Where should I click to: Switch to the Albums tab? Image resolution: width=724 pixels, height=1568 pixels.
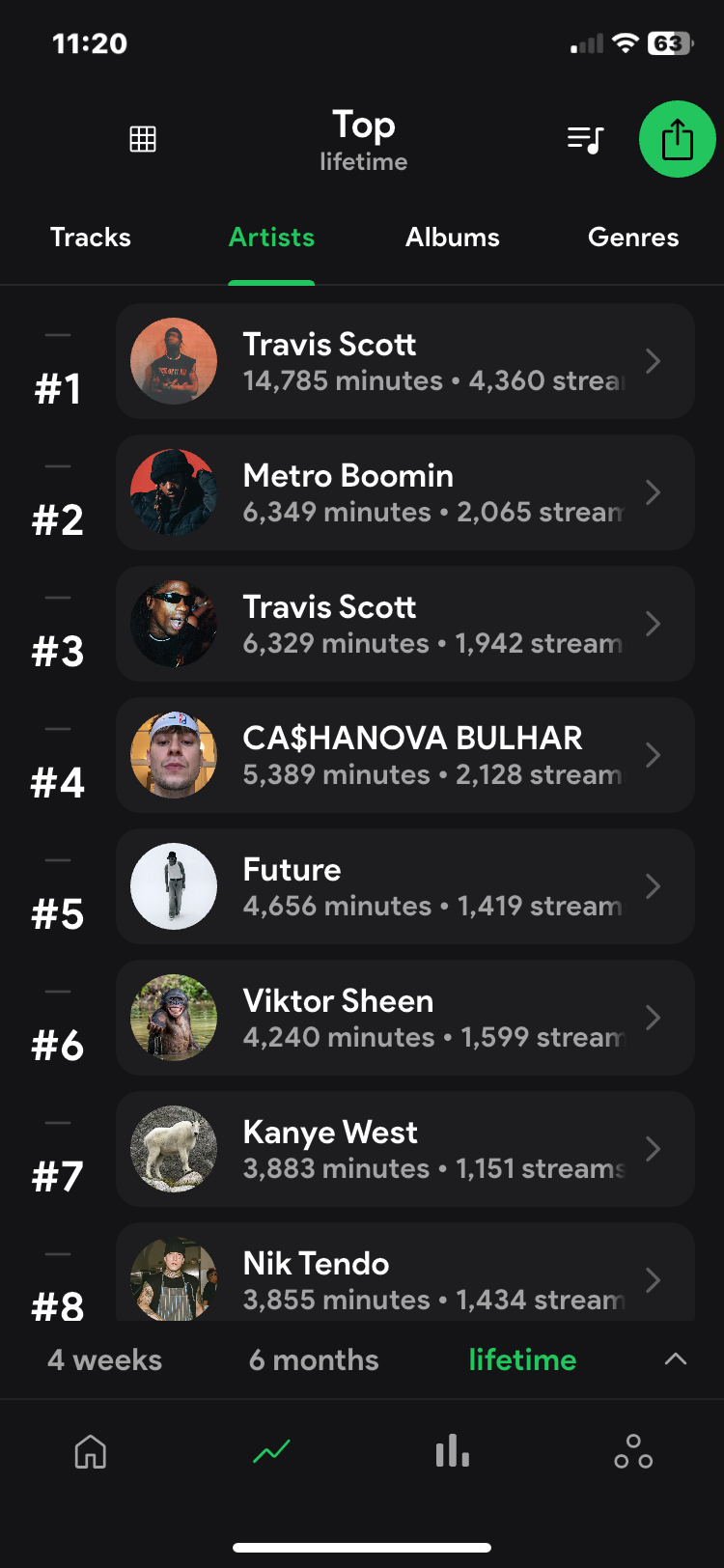pos(453,238)
